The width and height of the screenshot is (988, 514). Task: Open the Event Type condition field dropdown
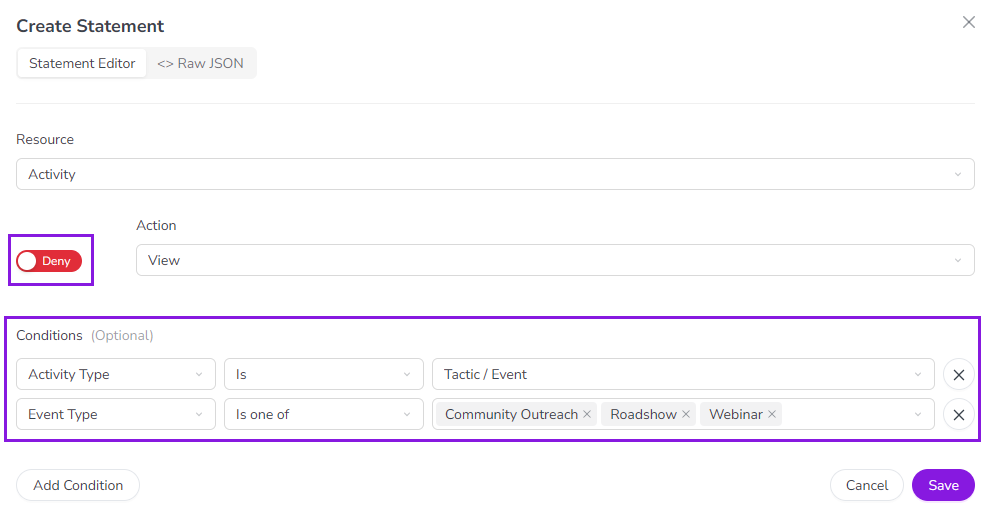116,414
